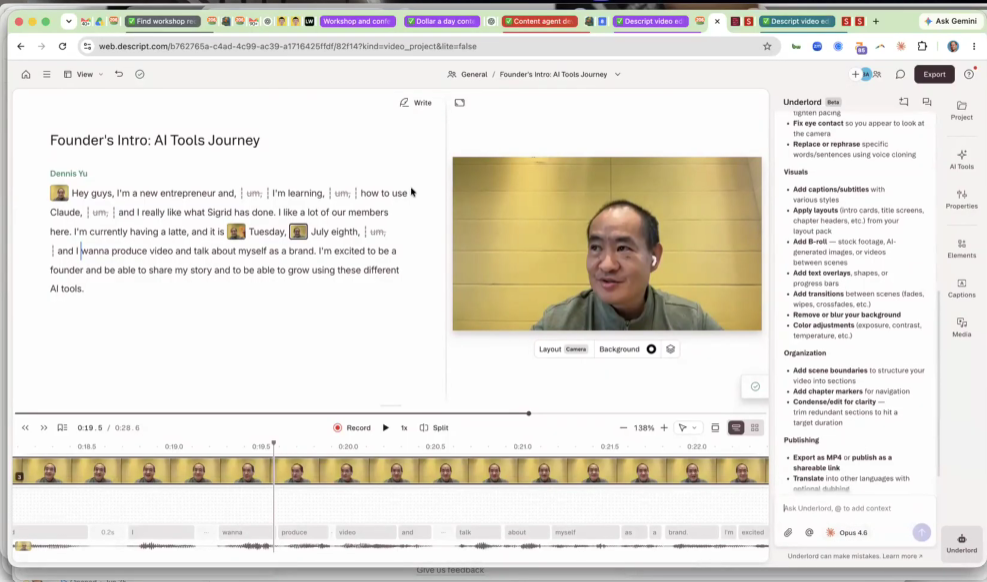Image resolution: width=987 pixels, height=582 pixels.
Task: Open the AI Tools sidebar panel
Action: point(961,159)
